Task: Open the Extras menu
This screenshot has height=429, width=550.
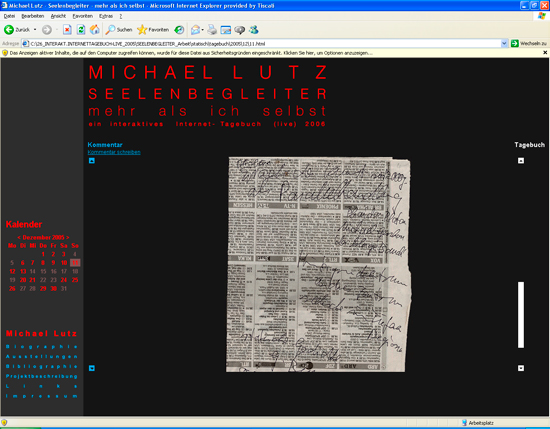Action: click(106, 16)
